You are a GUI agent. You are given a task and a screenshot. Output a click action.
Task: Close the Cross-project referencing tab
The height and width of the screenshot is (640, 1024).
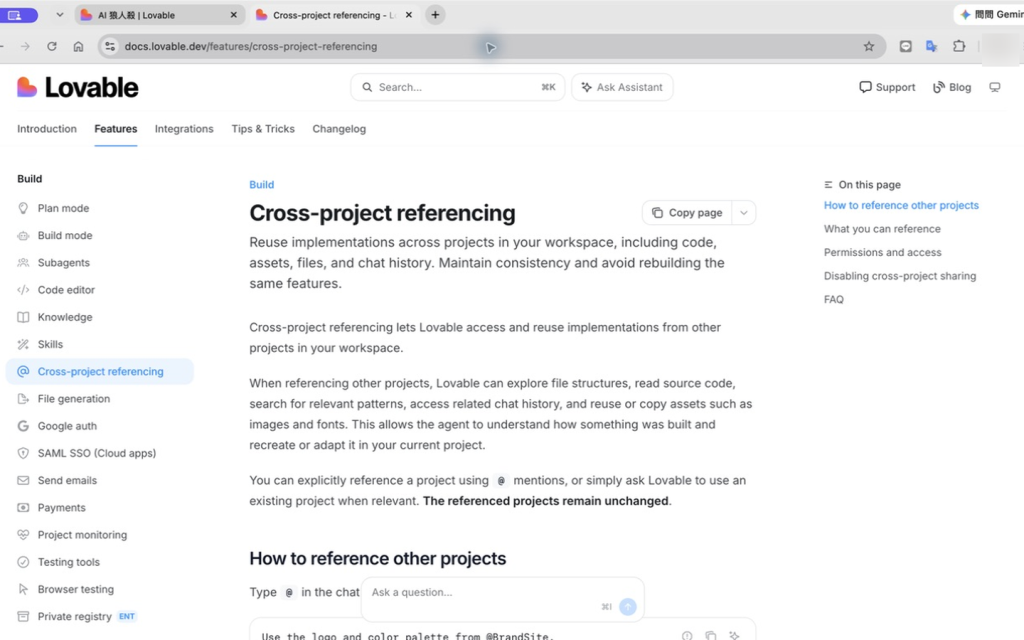pyautogui.click(x=409, y=15)
